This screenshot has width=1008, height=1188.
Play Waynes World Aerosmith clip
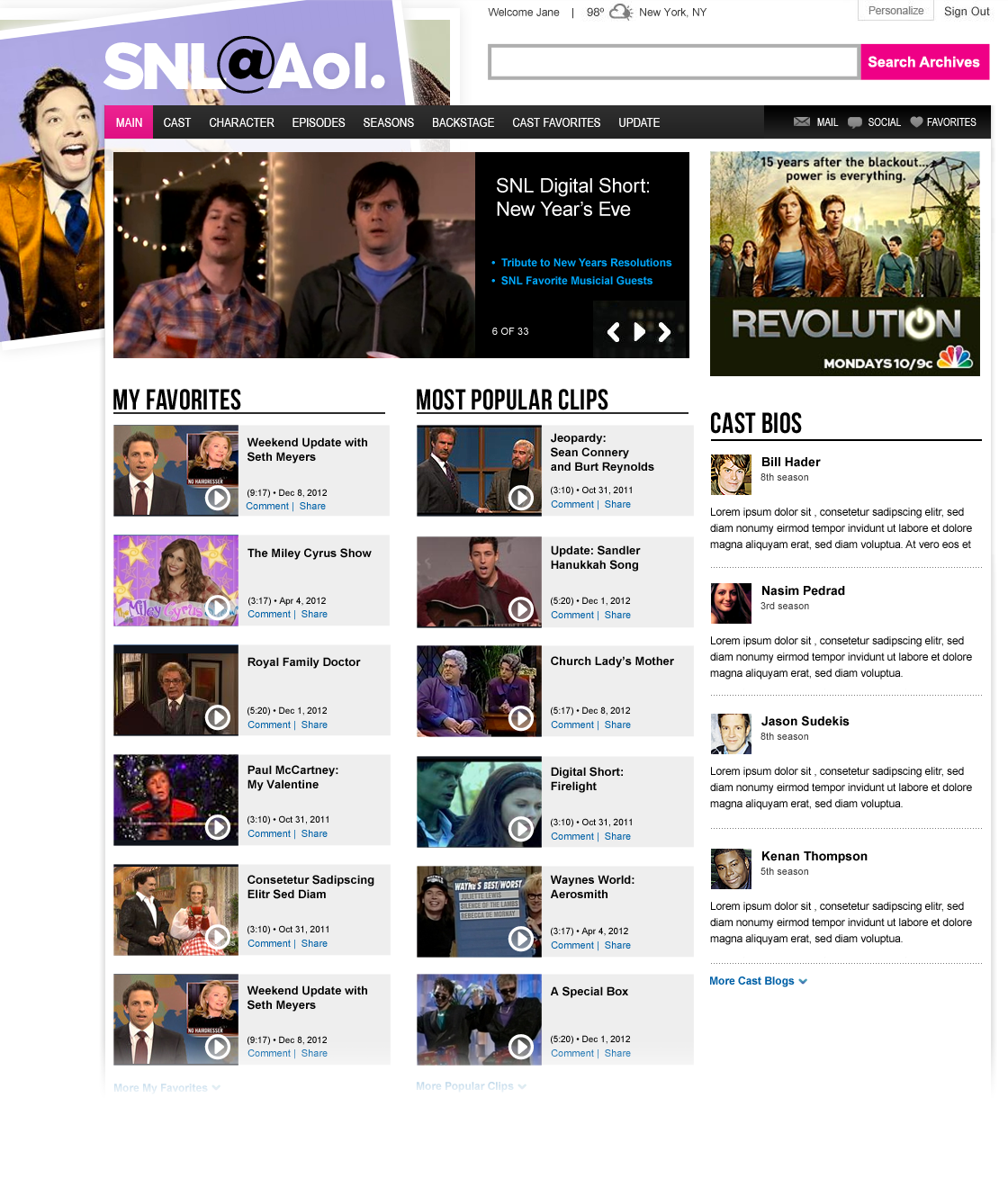click(x=521, y=939)
